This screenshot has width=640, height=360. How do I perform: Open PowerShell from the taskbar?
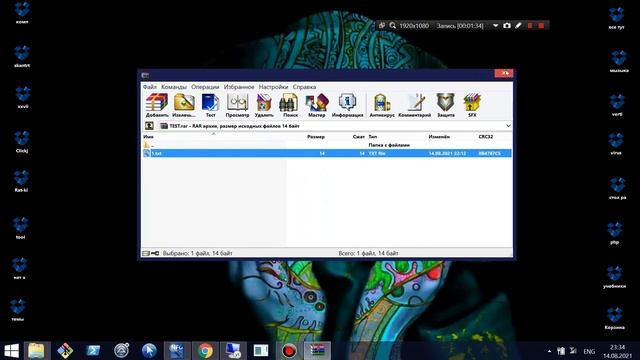point(93,351)
